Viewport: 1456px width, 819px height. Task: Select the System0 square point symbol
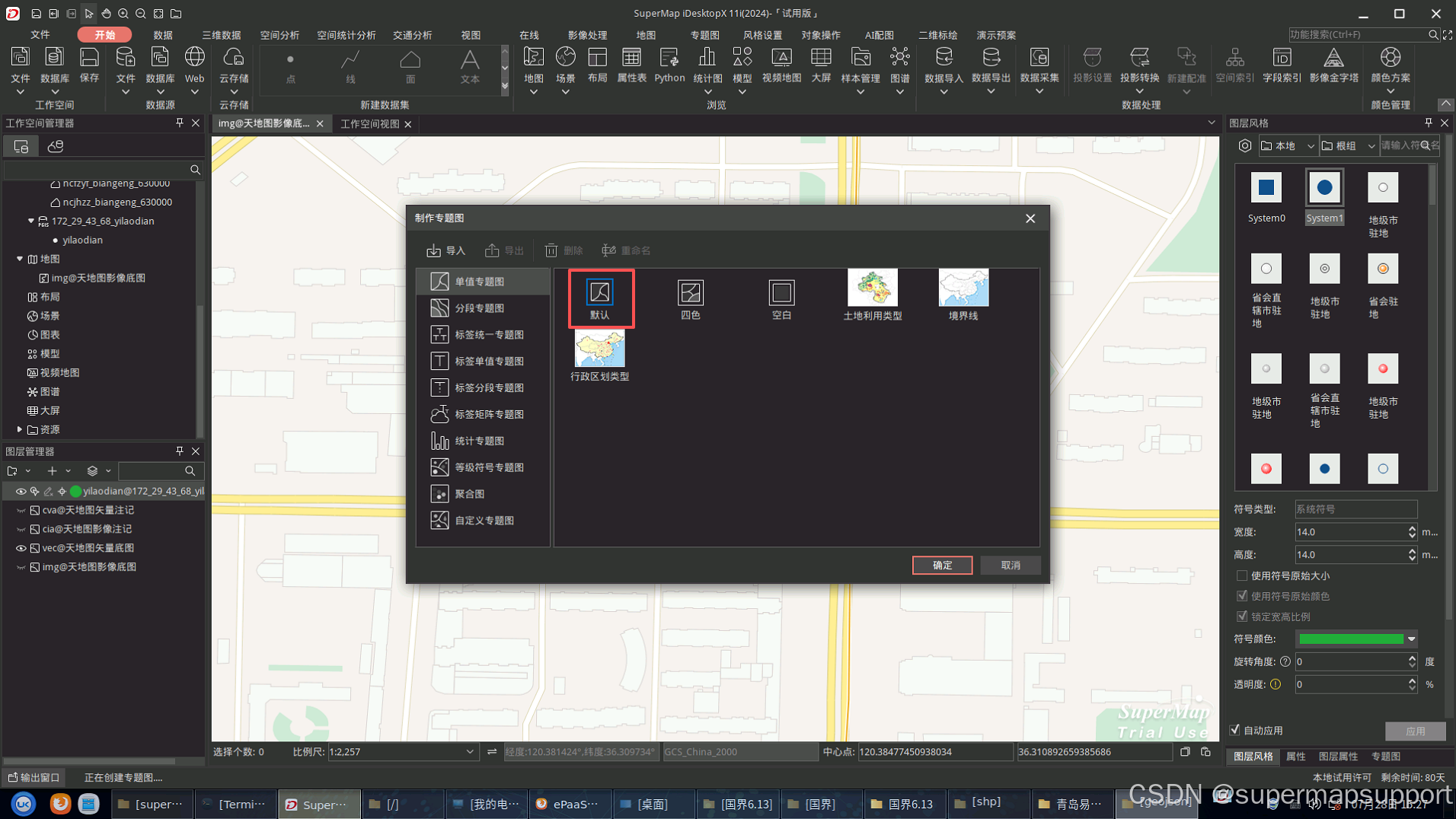click(1266, 188)
